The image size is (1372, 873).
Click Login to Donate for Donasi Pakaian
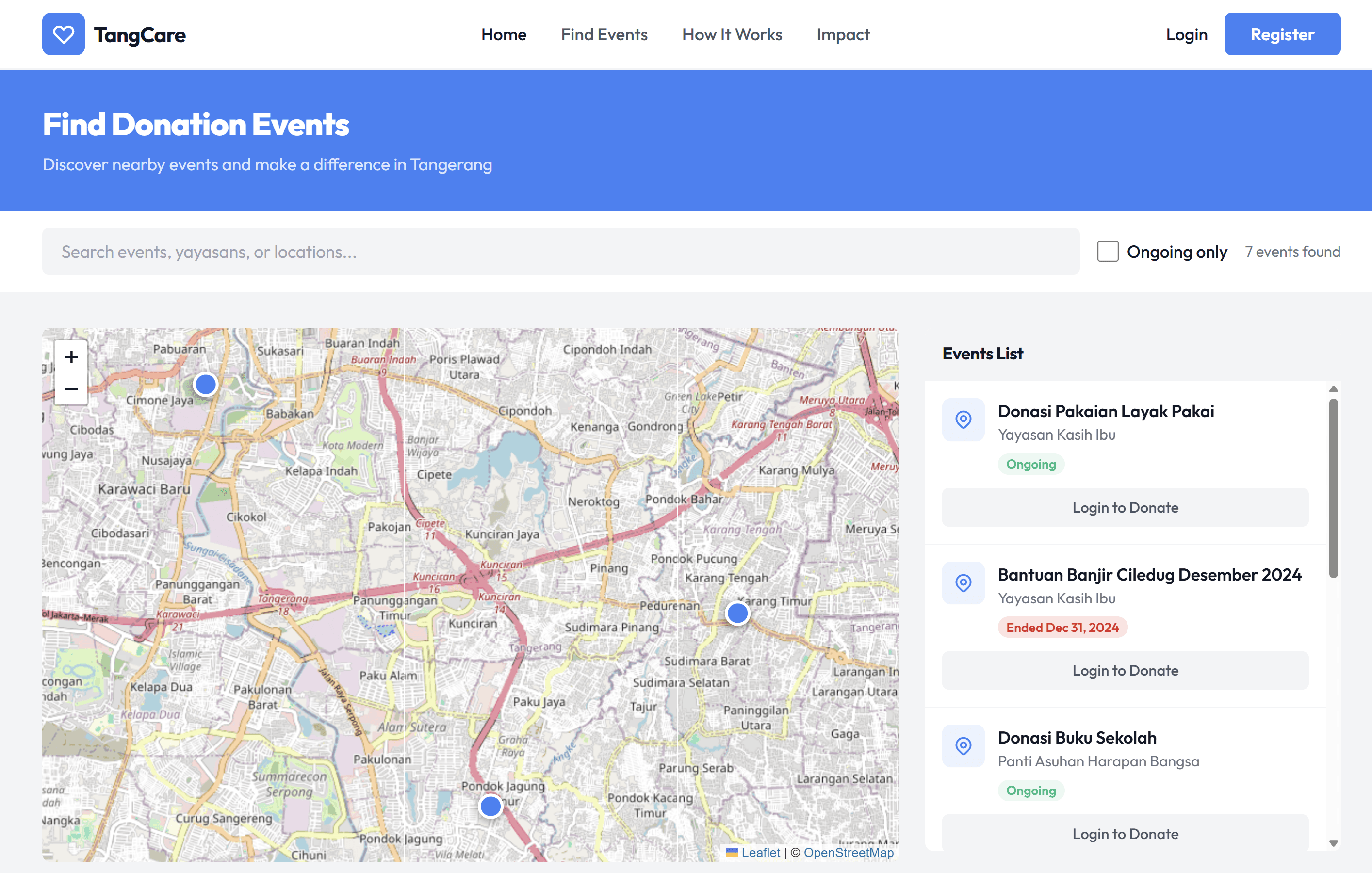point(1125,507)
